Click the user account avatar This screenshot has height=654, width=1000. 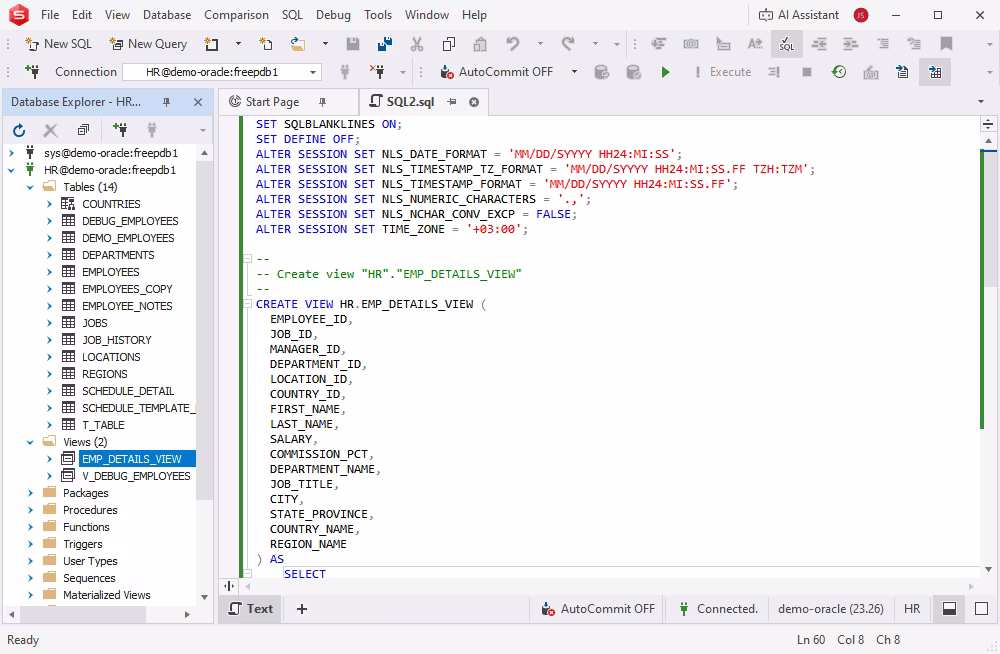pos(861,15)
